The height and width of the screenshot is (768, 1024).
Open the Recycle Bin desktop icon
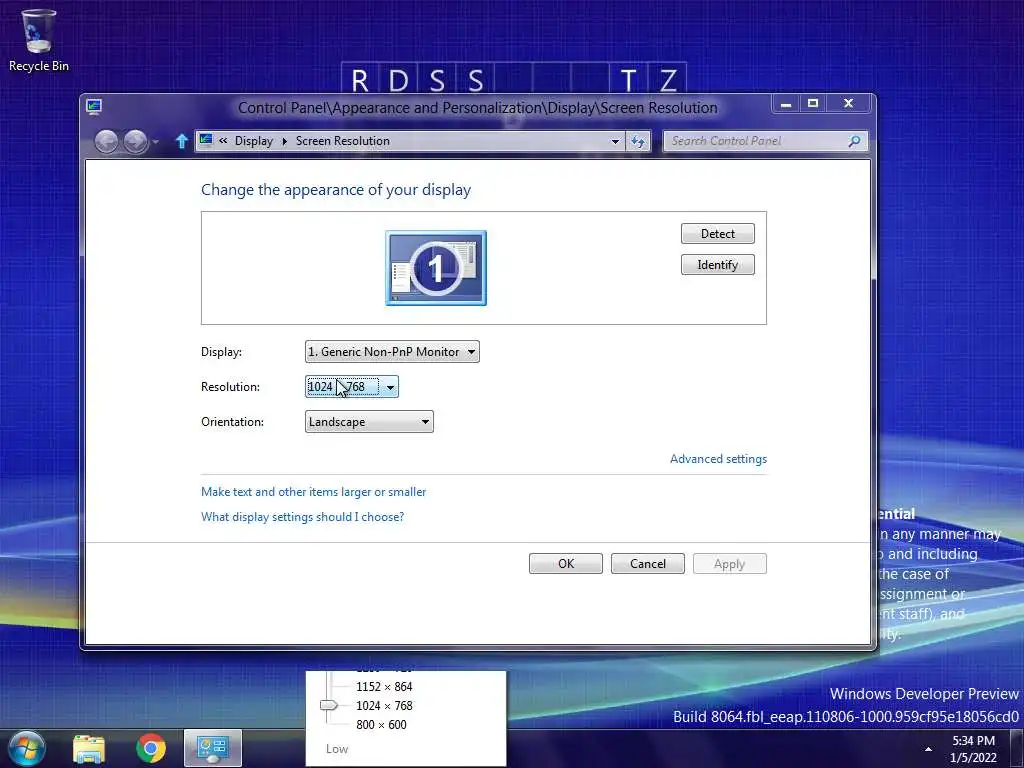(x=39, y=40)
